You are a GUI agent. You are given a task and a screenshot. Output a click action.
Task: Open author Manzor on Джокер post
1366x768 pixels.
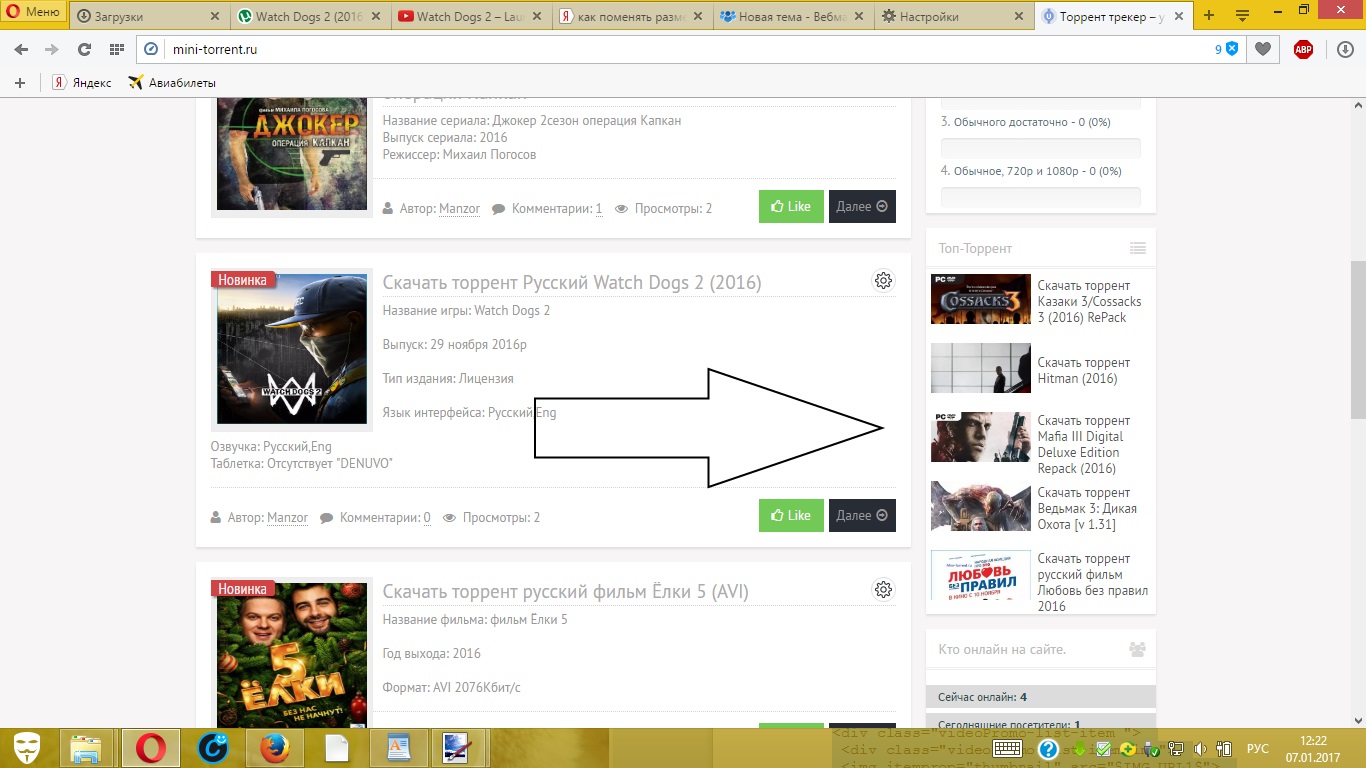pyautogui.click(x=459, y=209)
